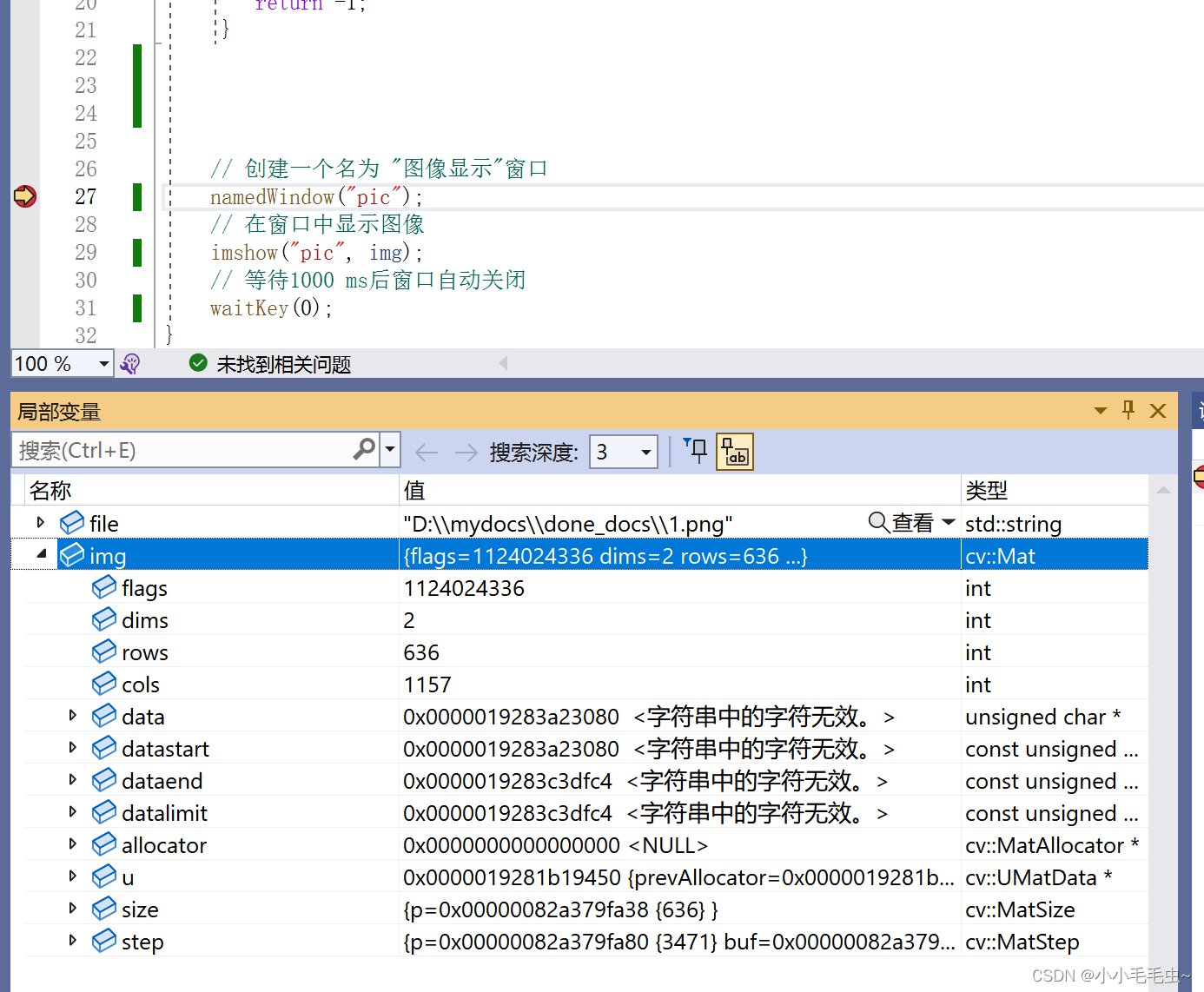Click the waitKey(0) code on line 31
Image resolution: width=1204 pixels, height=992 pixels.
(271, 308)
